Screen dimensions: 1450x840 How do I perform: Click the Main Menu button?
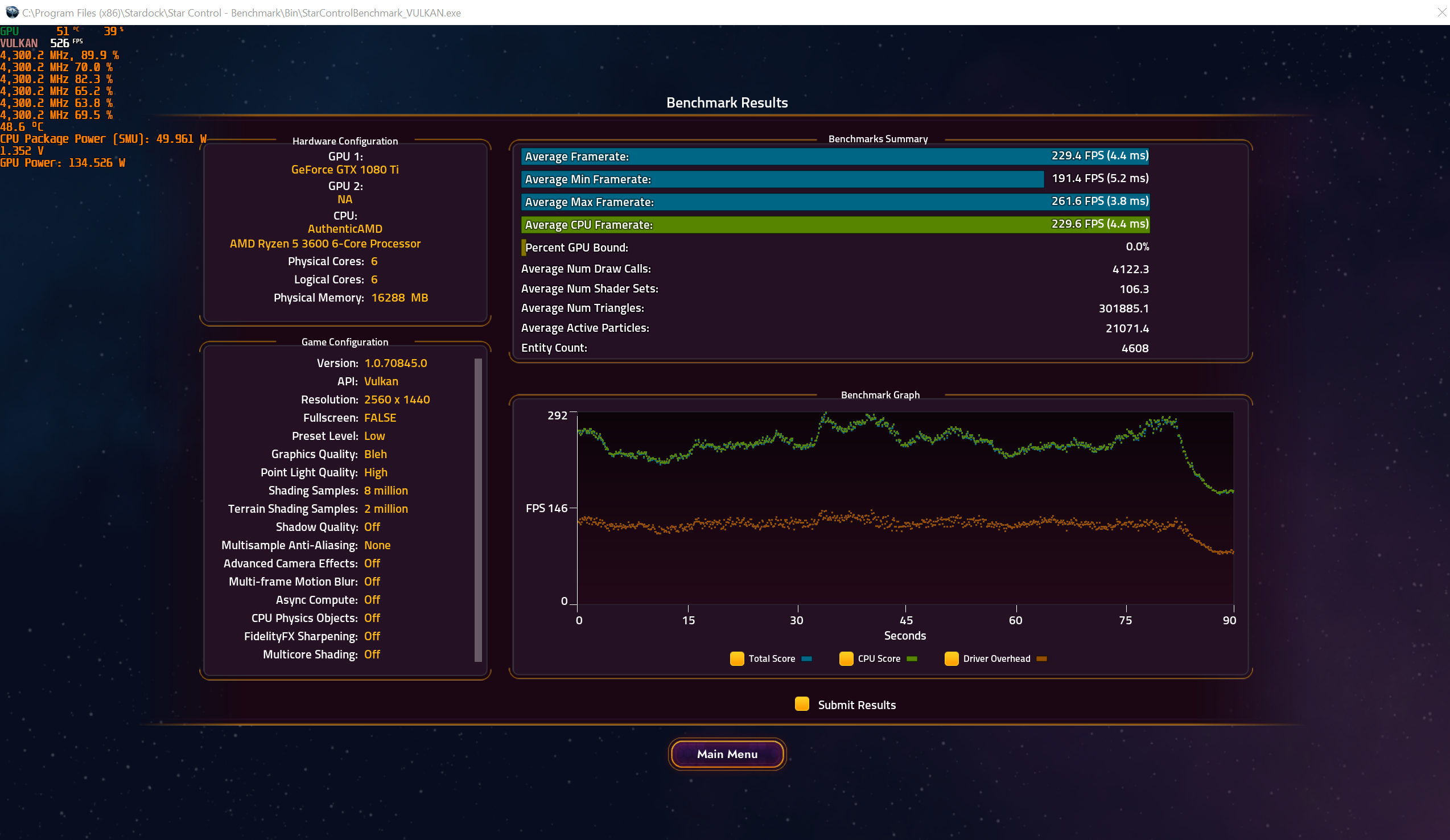(727, 753)
